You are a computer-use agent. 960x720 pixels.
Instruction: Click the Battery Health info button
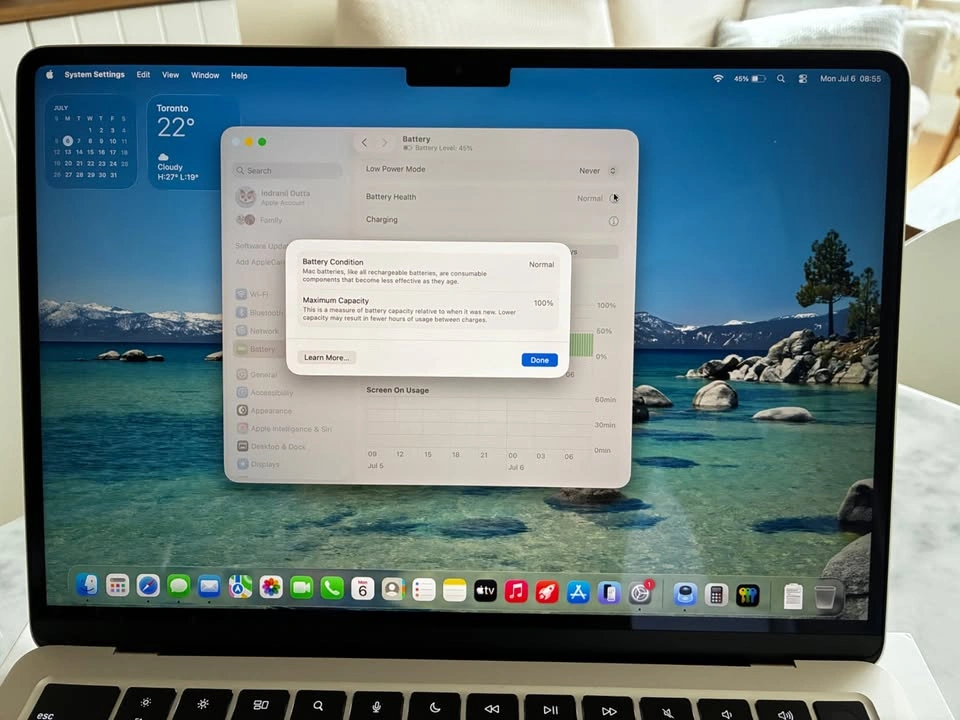[x=613, y=198]
